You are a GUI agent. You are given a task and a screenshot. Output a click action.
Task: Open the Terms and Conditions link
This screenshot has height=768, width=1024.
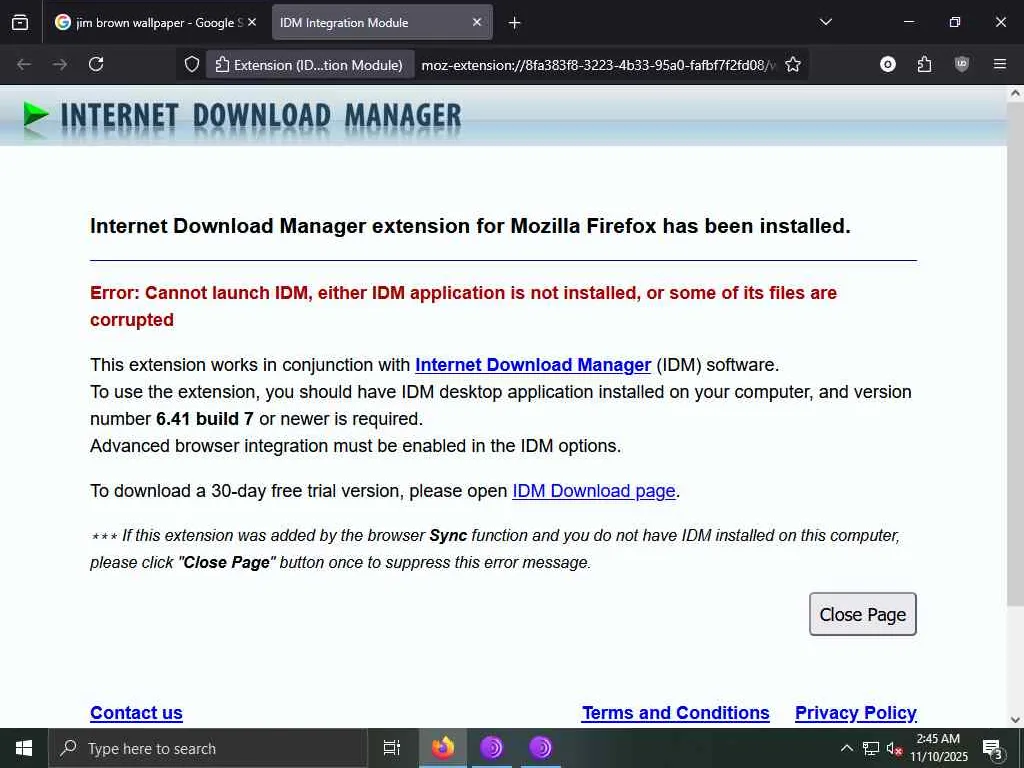coord(675,712)
